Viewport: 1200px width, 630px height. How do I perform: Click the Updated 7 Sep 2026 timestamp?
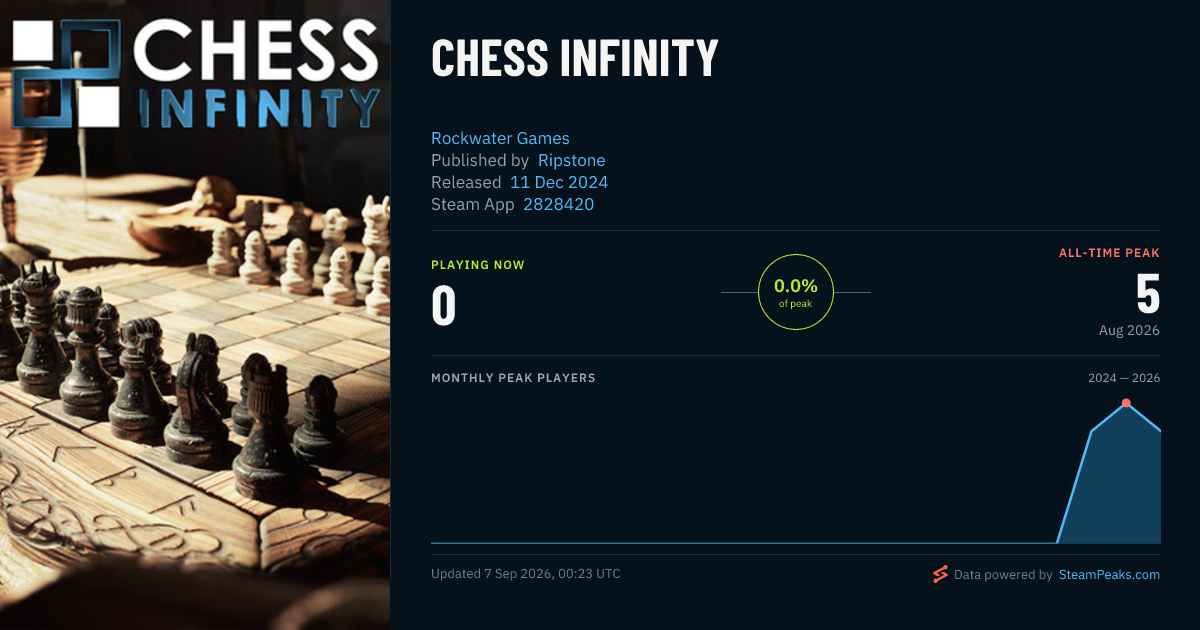point(526,574)
